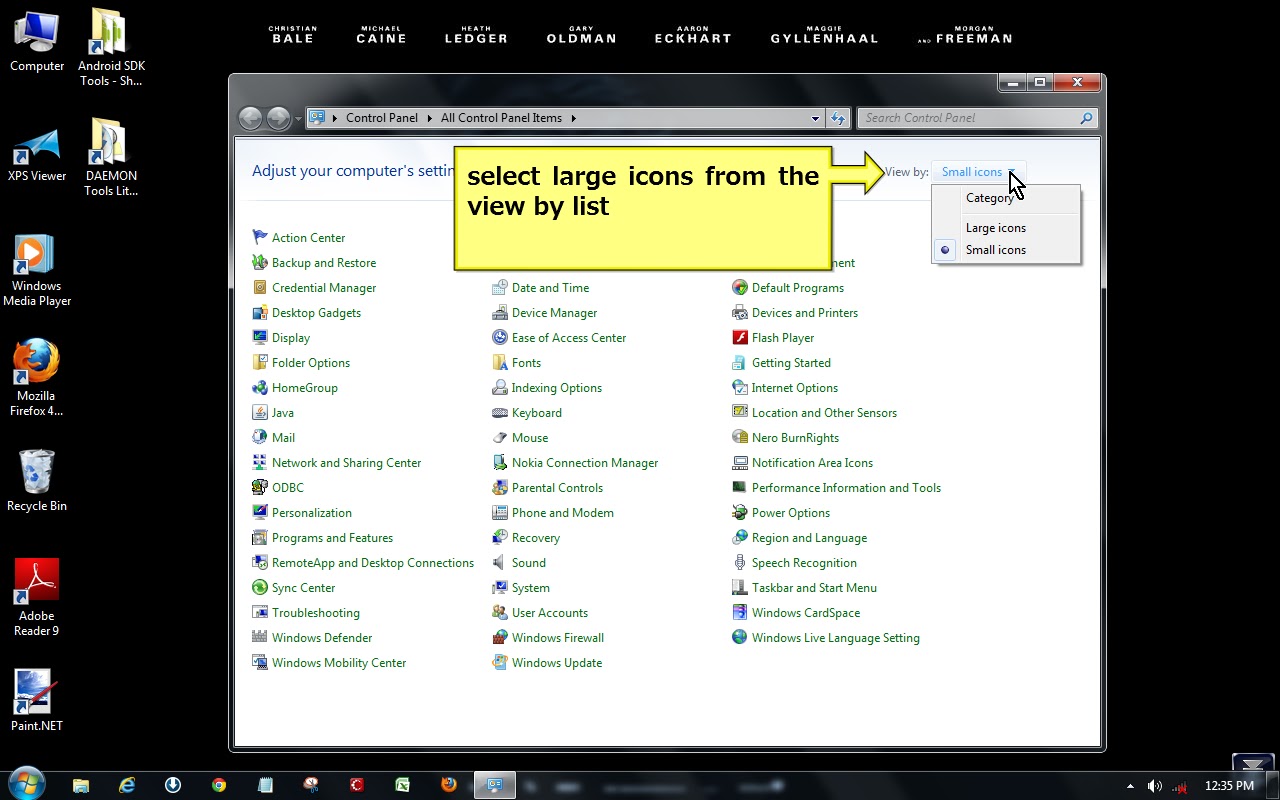Open Device Manager
Viewport: 1280px width, 800px height.
click(552, 312)
